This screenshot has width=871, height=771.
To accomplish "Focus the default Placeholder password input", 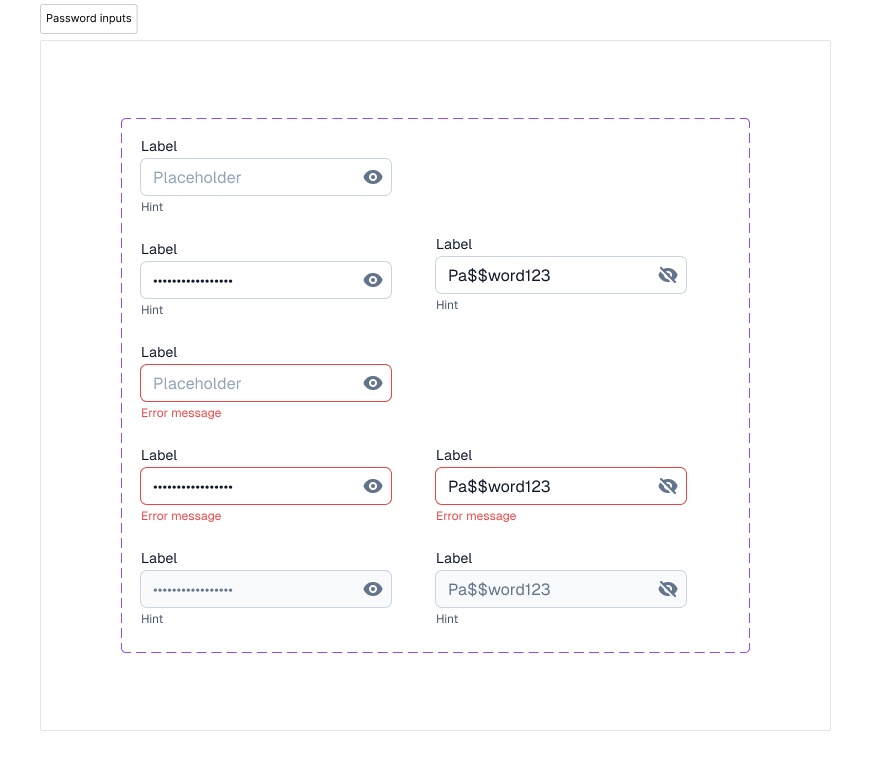I will (x=266, y=177).
